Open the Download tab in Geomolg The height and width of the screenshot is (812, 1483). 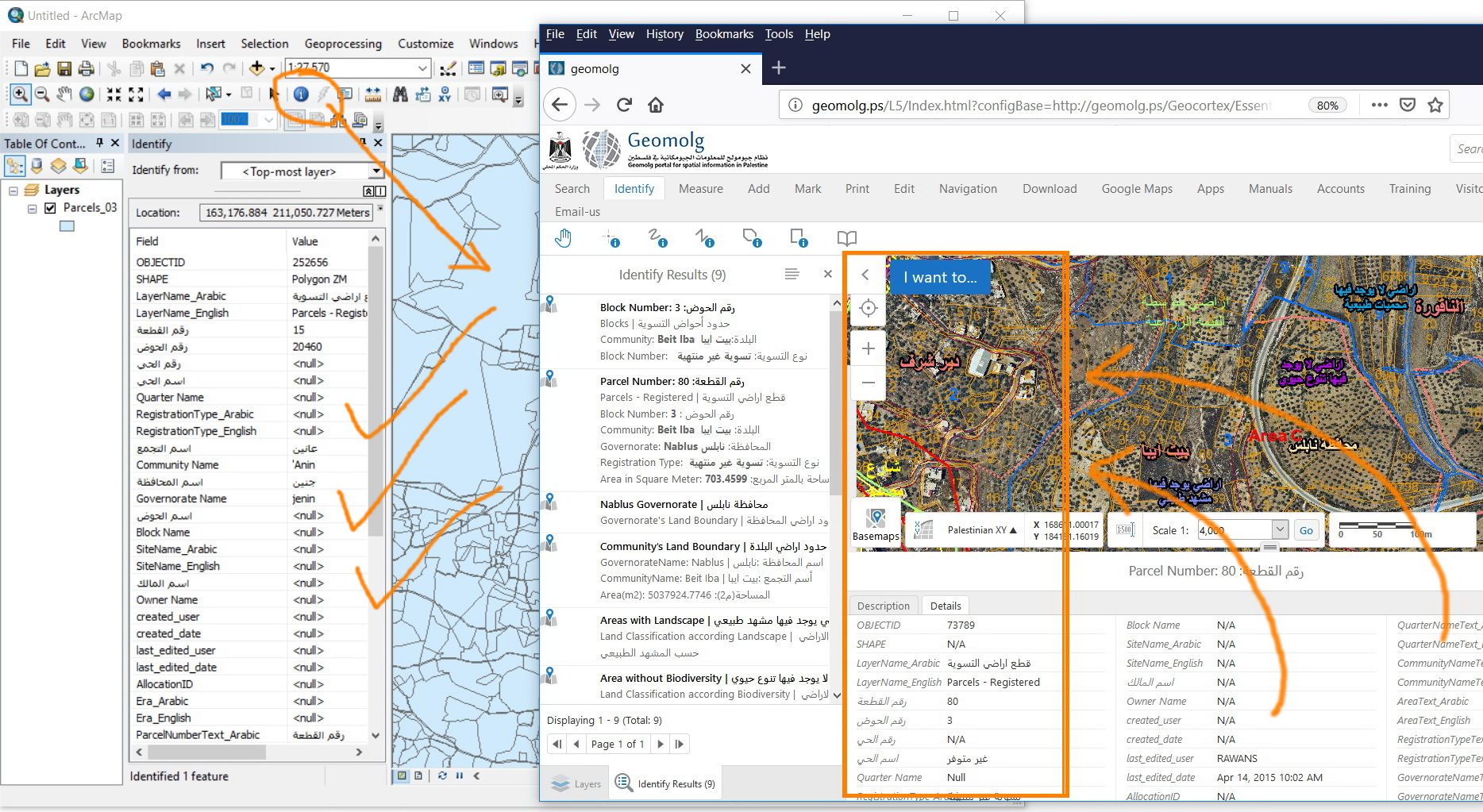pos(1050,189)
